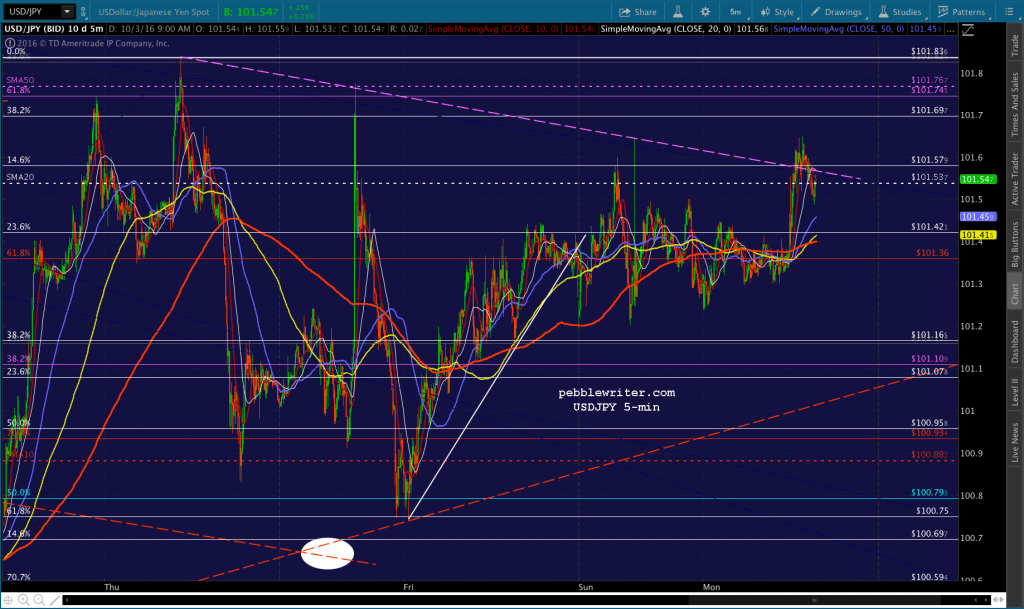This screenshot has height=609, width=1024.
Task: Click the SMA50 label on the left
Action: point(20,80)
